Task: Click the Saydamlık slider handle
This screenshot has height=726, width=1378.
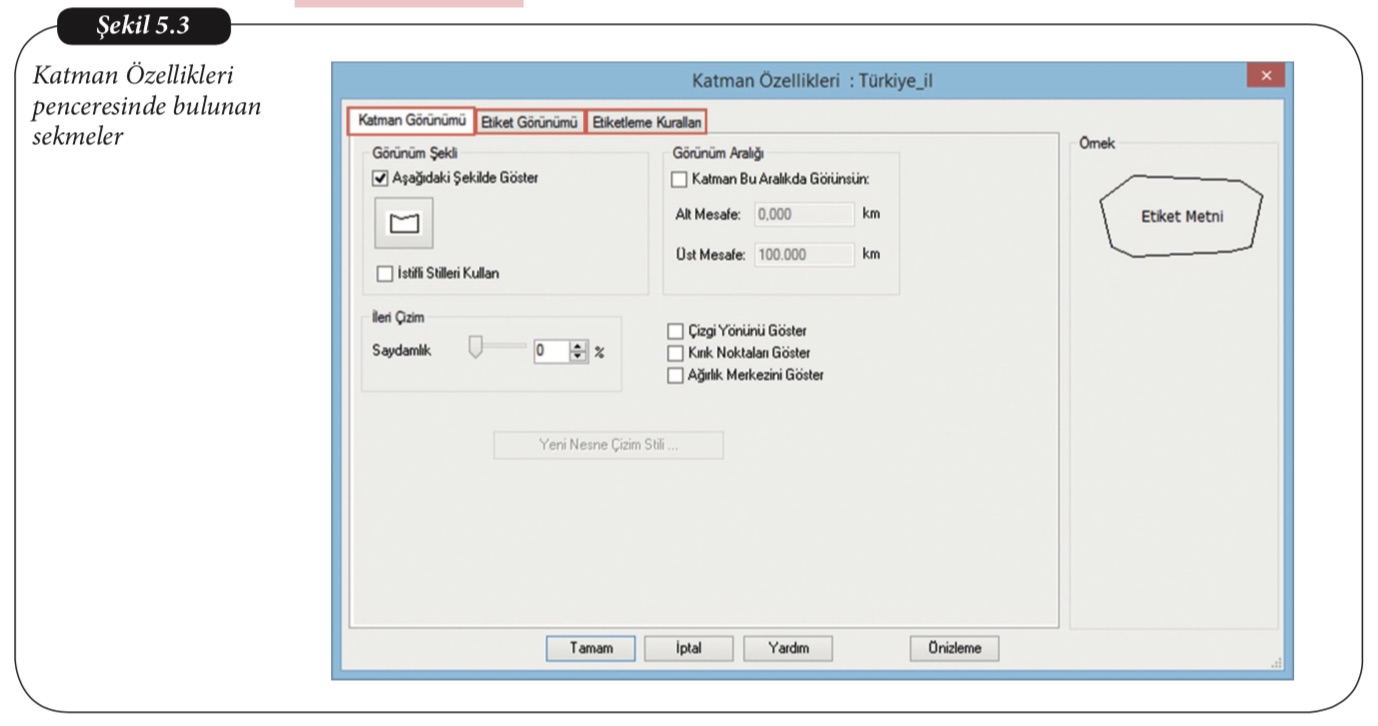Action: point(476,347)
